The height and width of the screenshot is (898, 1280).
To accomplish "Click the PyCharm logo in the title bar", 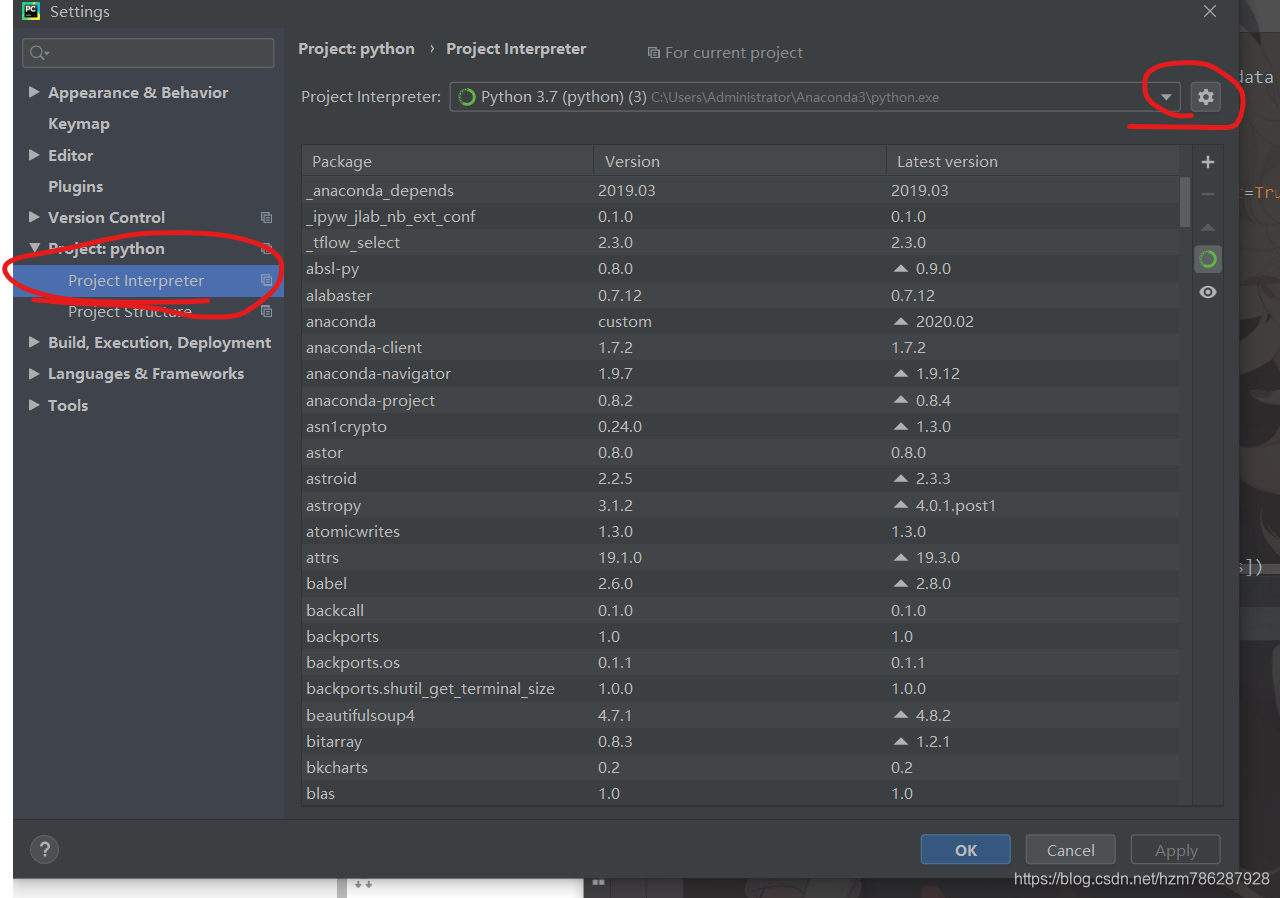I will point(31,12).
